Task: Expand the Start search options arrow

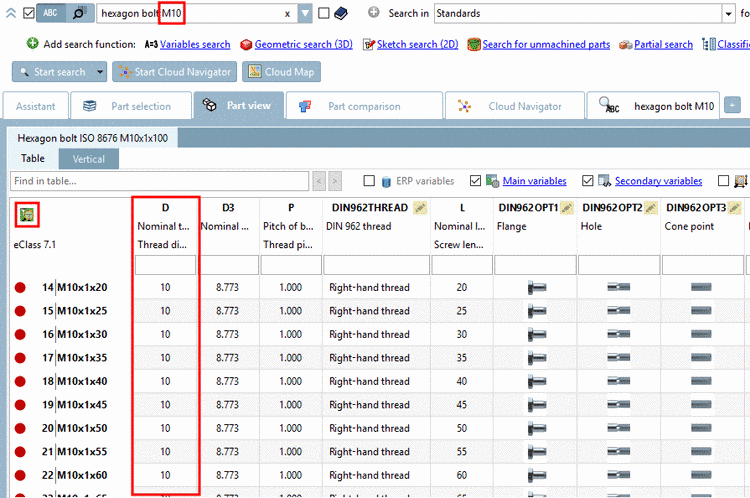Action: click(x=100, y=72)
